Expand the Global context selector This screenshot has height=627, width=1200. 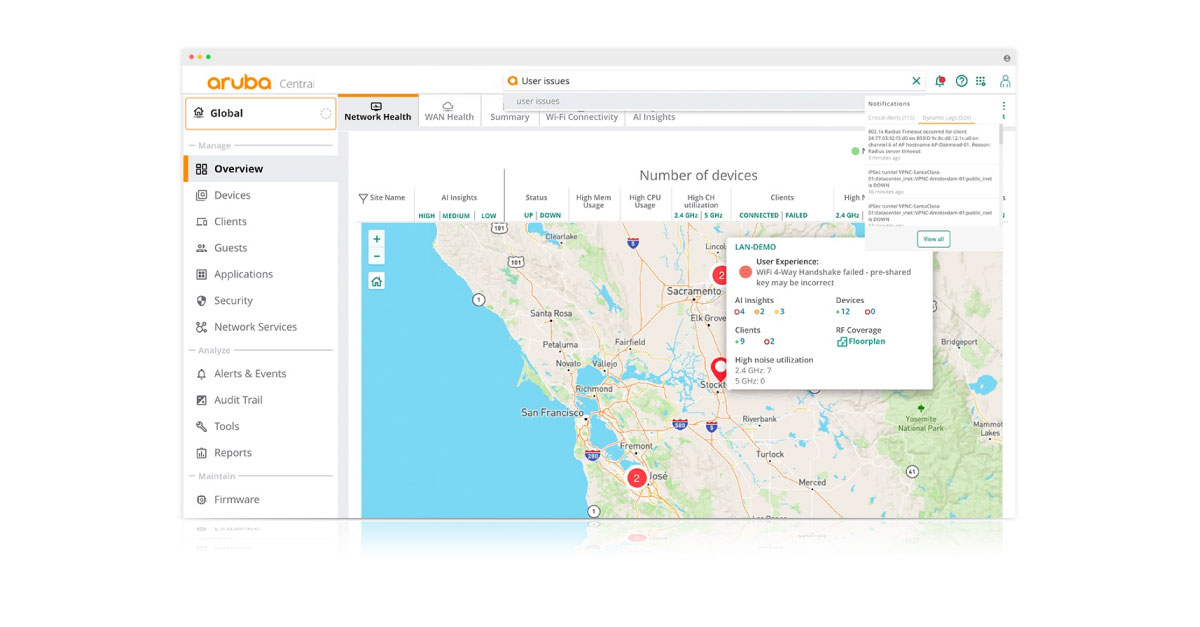click(260, 114)
